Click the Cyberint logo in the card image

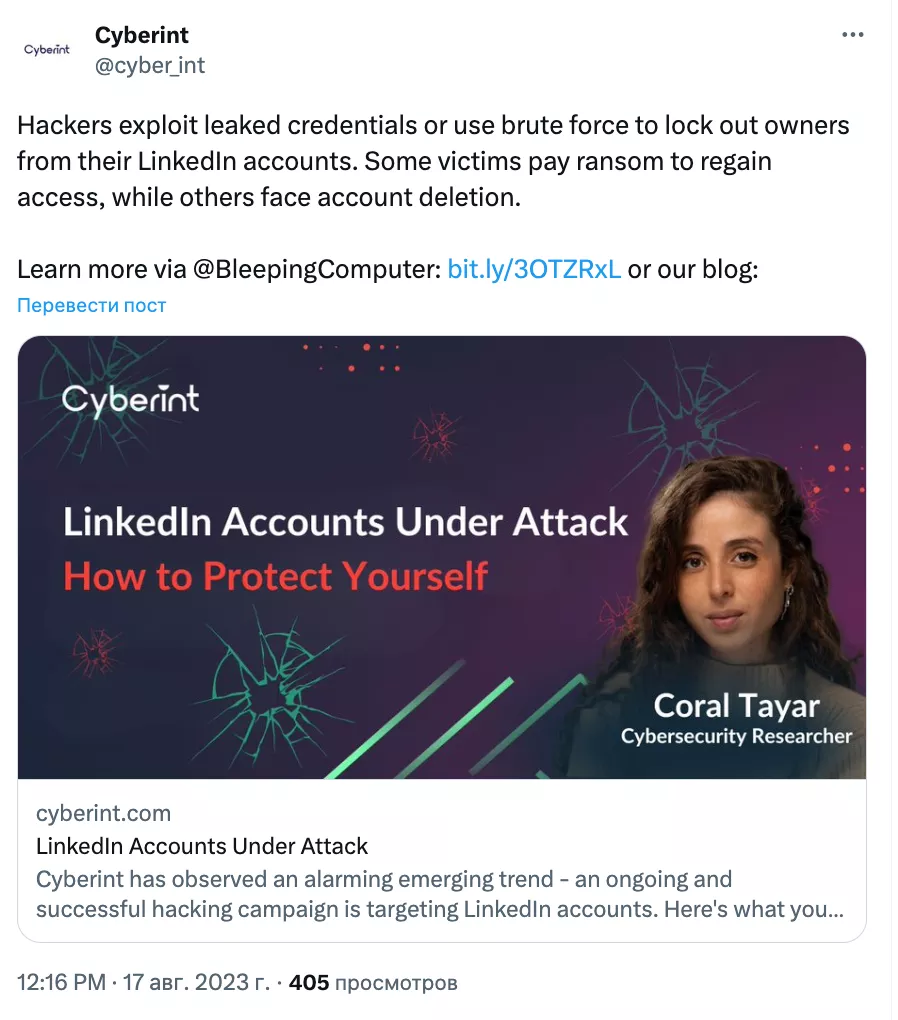[x=131, y=399]
